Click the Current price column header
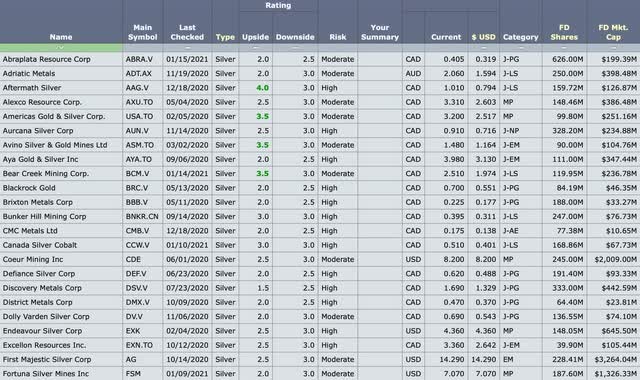This screenshot has height=380, width=640. (446, 37)
